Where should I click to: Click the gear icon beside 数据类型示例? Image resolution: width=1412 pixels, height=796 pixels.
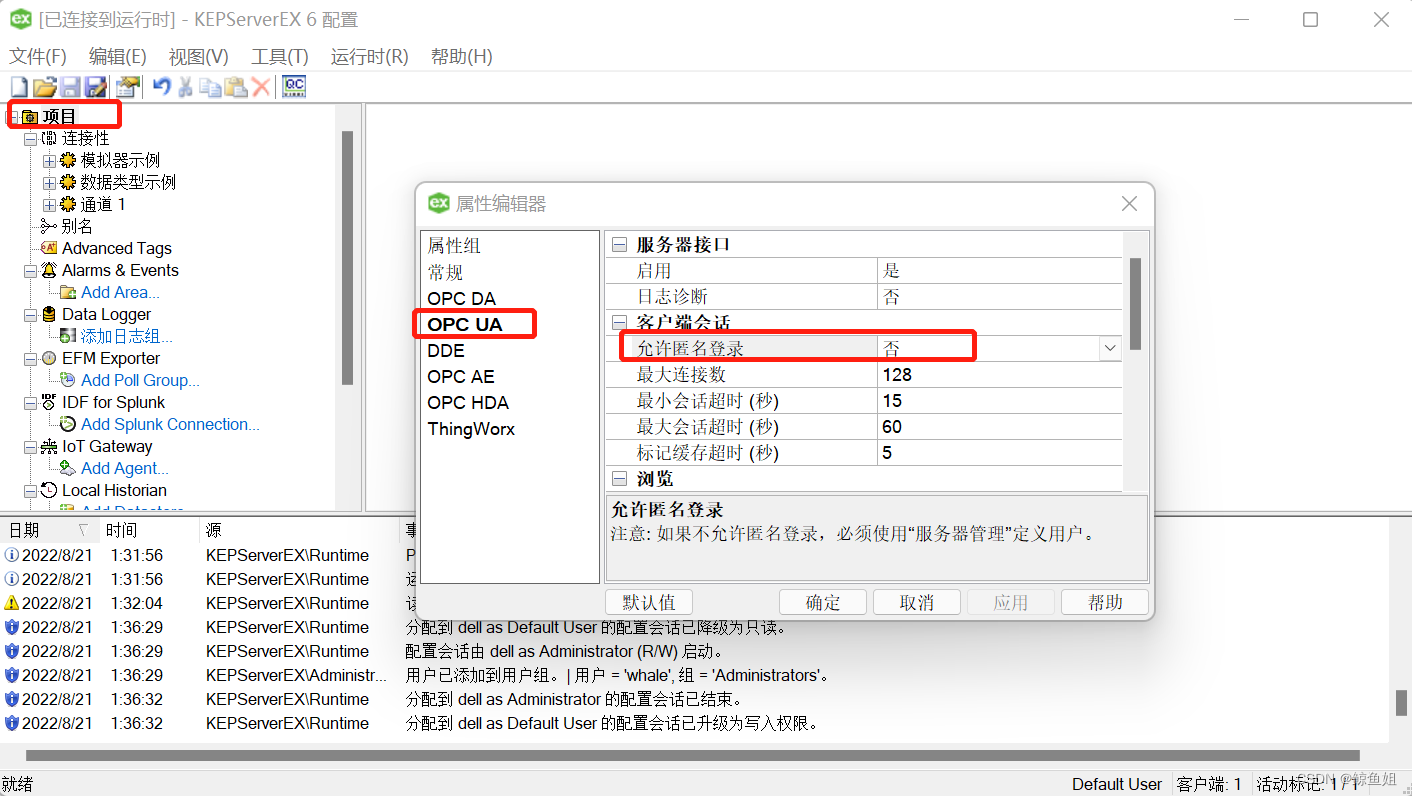pos(68,182)
